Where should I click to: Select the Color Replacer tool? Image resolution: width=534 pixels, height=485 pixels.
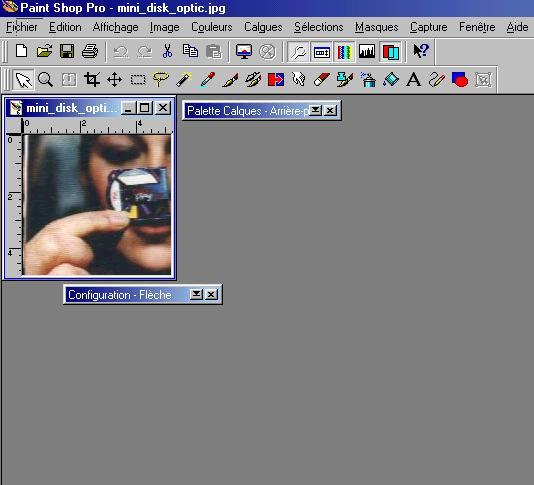pyautogui.click(x=276, y=80)
